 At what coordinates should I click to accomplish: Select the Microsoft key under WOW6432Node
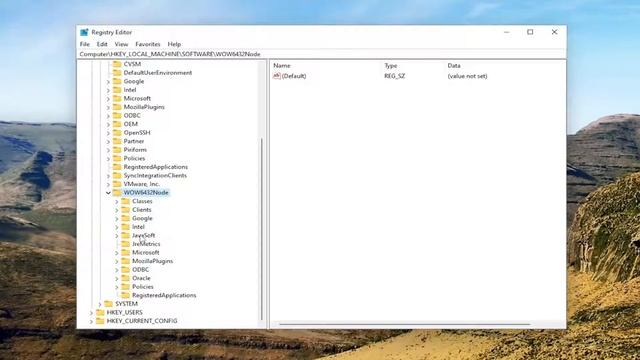[146, 253]
